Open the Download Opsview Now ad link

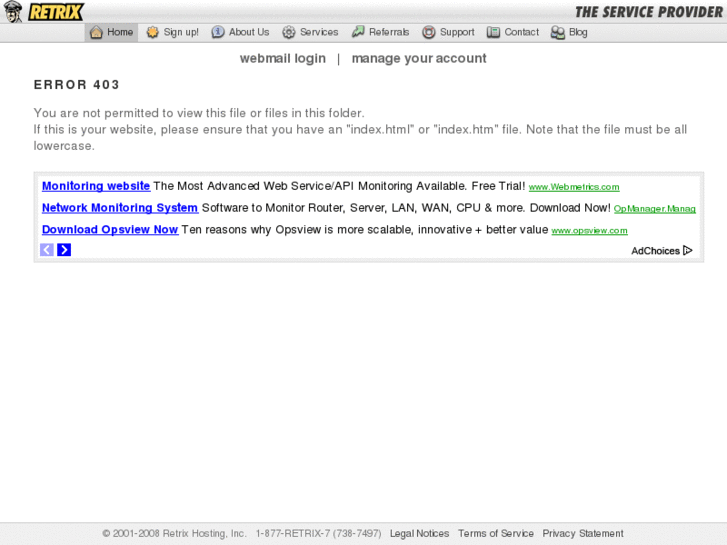click(x=110, y=230)
